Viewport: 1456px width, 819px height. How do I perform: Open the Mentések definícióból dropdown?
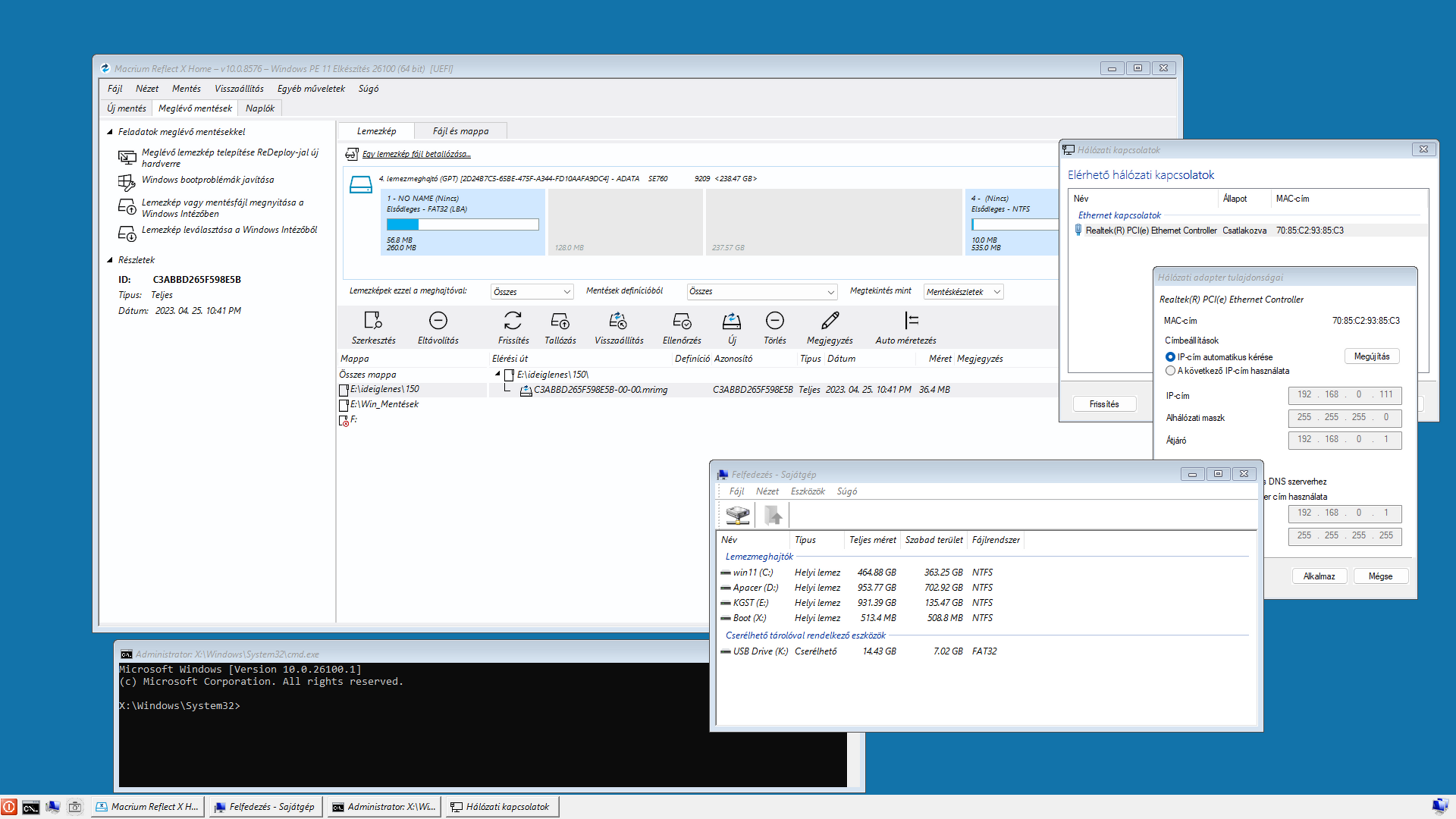(x=761, y=292)
